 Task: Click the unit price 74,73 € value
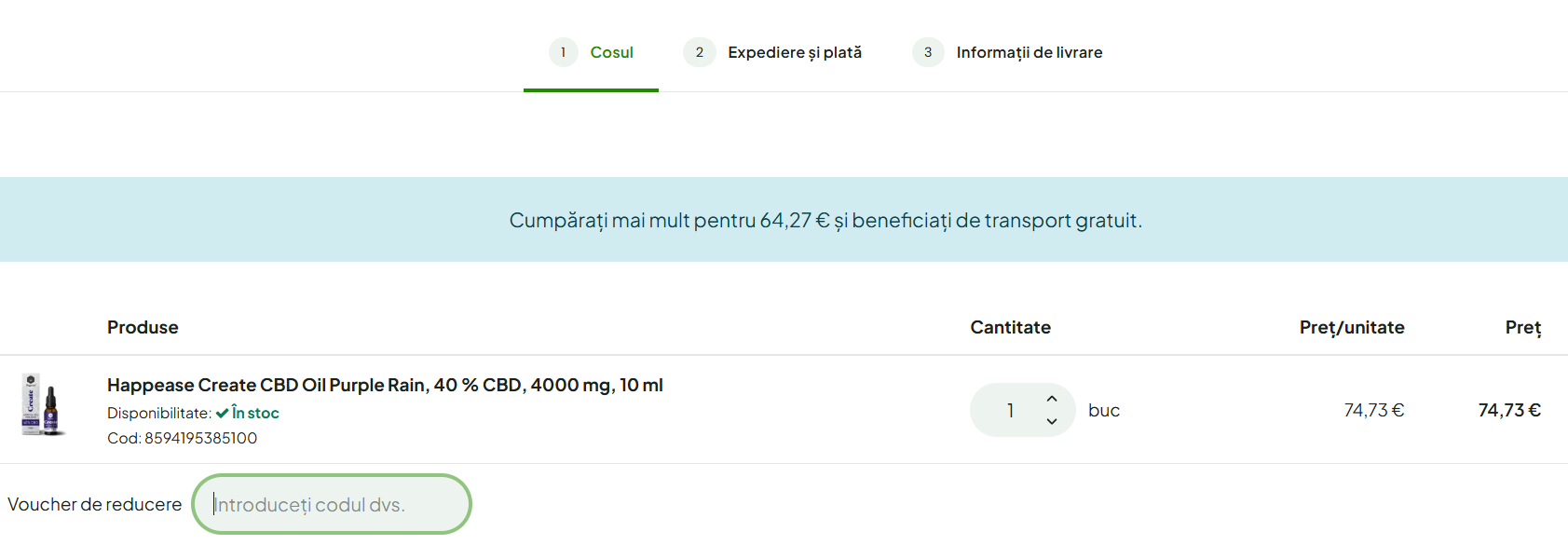point(1374,409)
